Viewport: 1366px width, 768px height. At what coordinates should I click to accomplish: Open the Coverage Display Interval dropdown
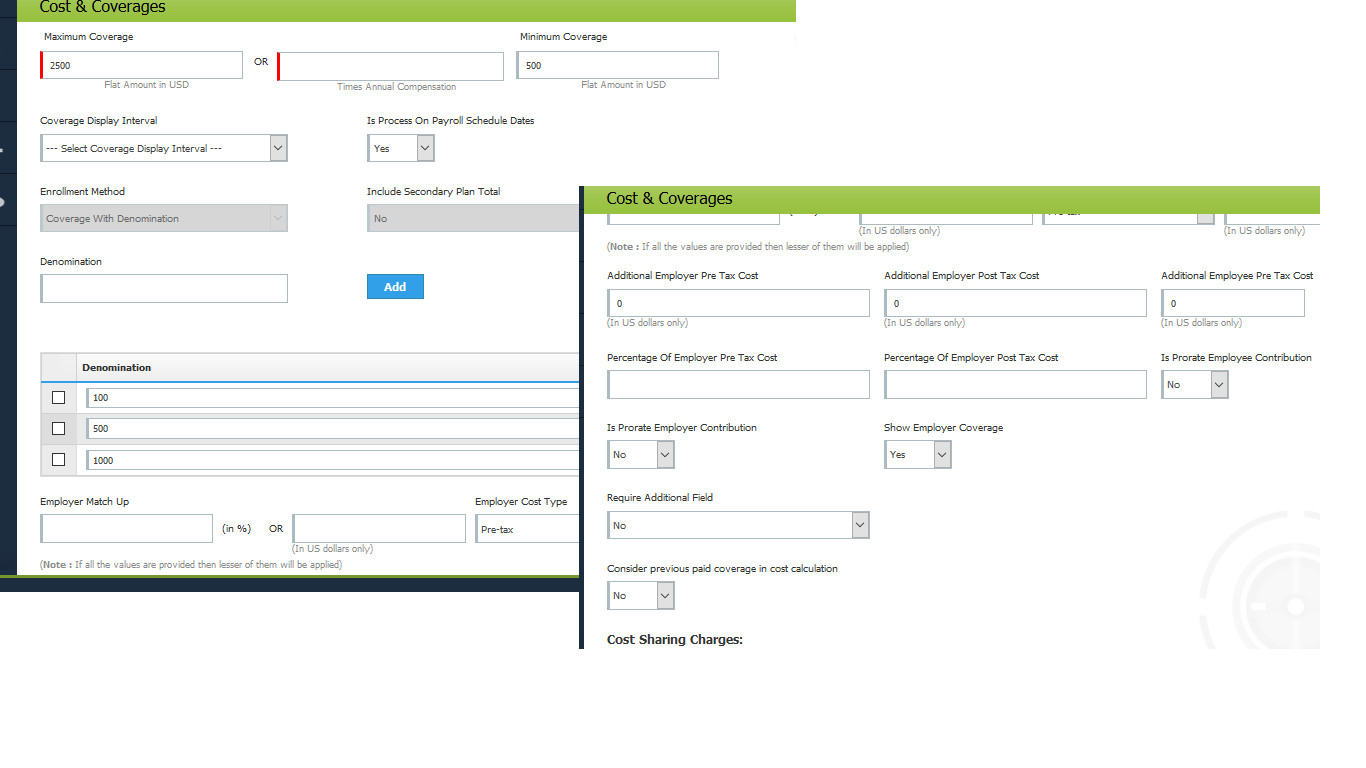point(164,148)
